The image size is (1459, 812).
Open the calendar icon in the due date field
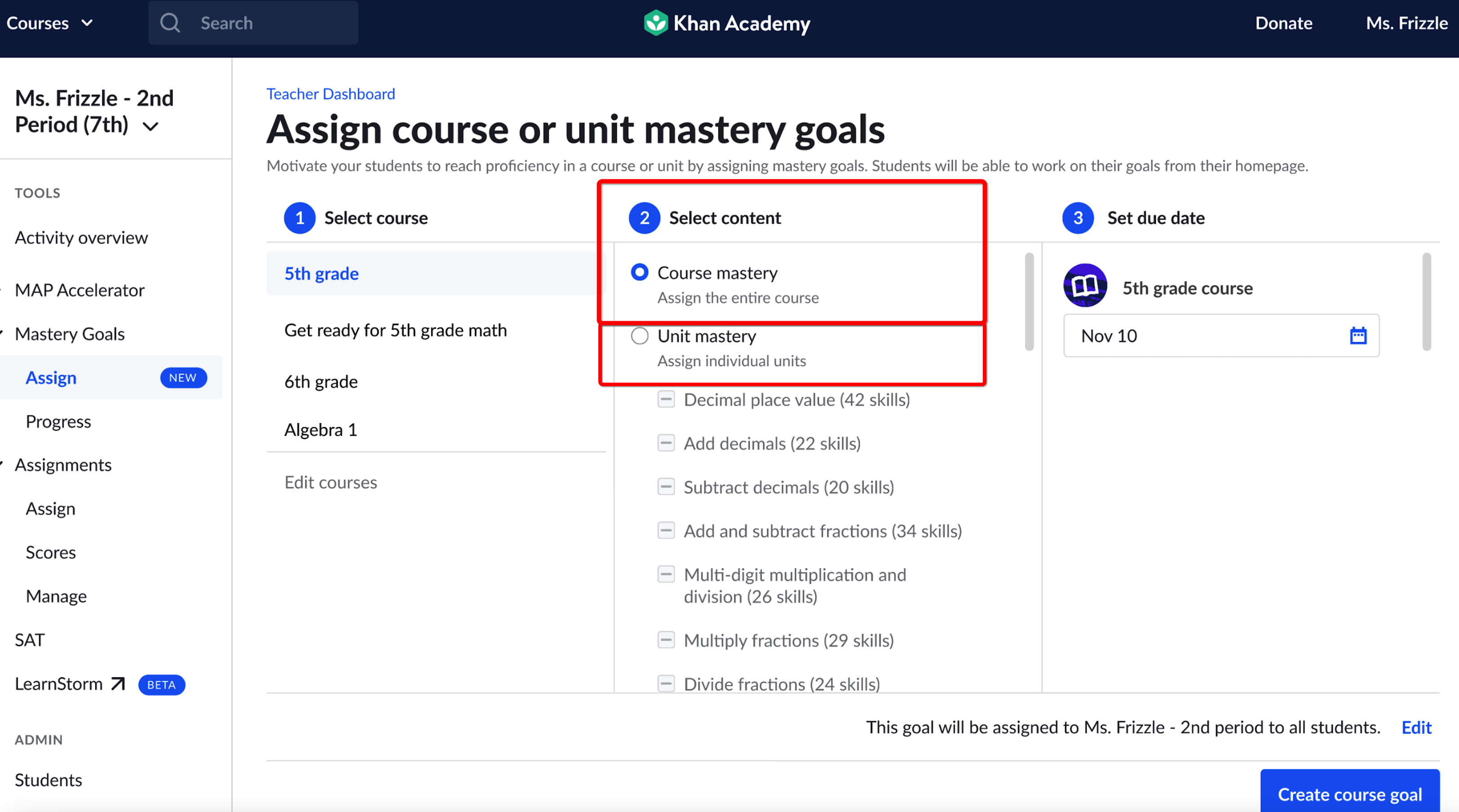(1358, 335)
